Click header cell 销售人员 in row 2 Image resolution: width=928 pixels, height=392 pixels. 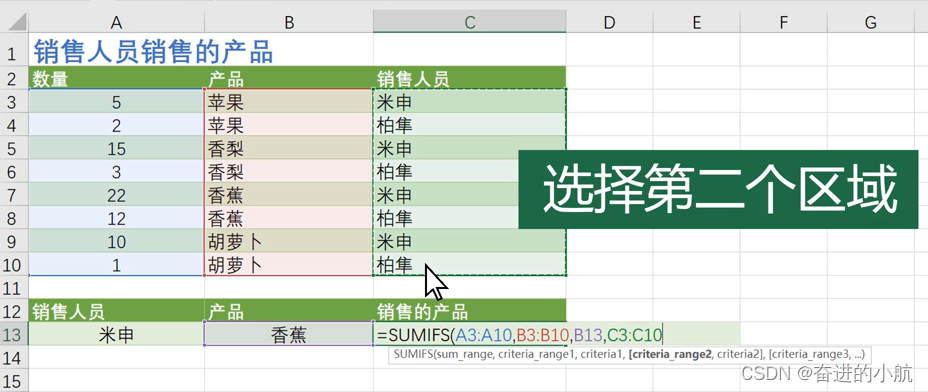469,78
